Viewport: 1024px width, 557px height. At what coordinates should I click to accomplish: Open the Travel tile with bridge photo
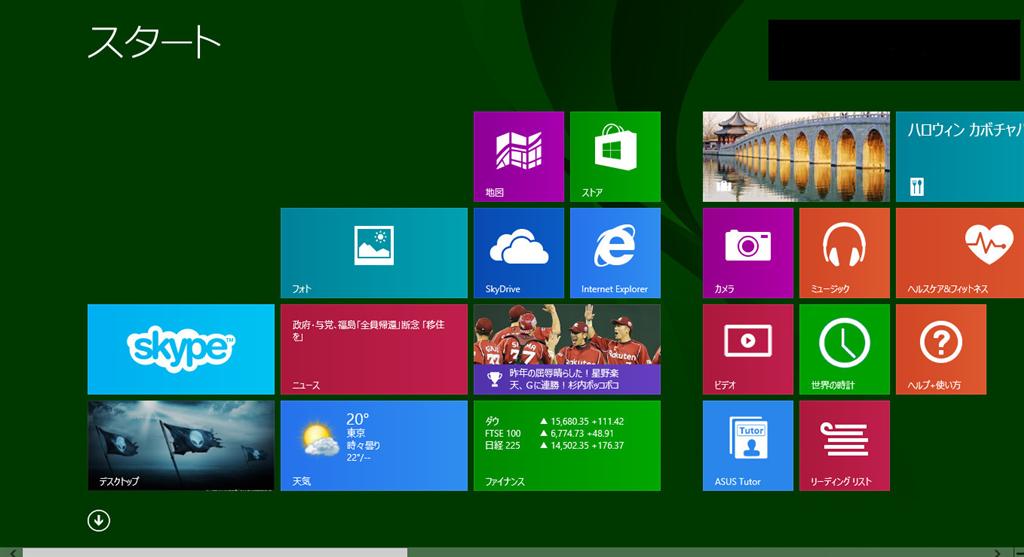tap(796, 157)
